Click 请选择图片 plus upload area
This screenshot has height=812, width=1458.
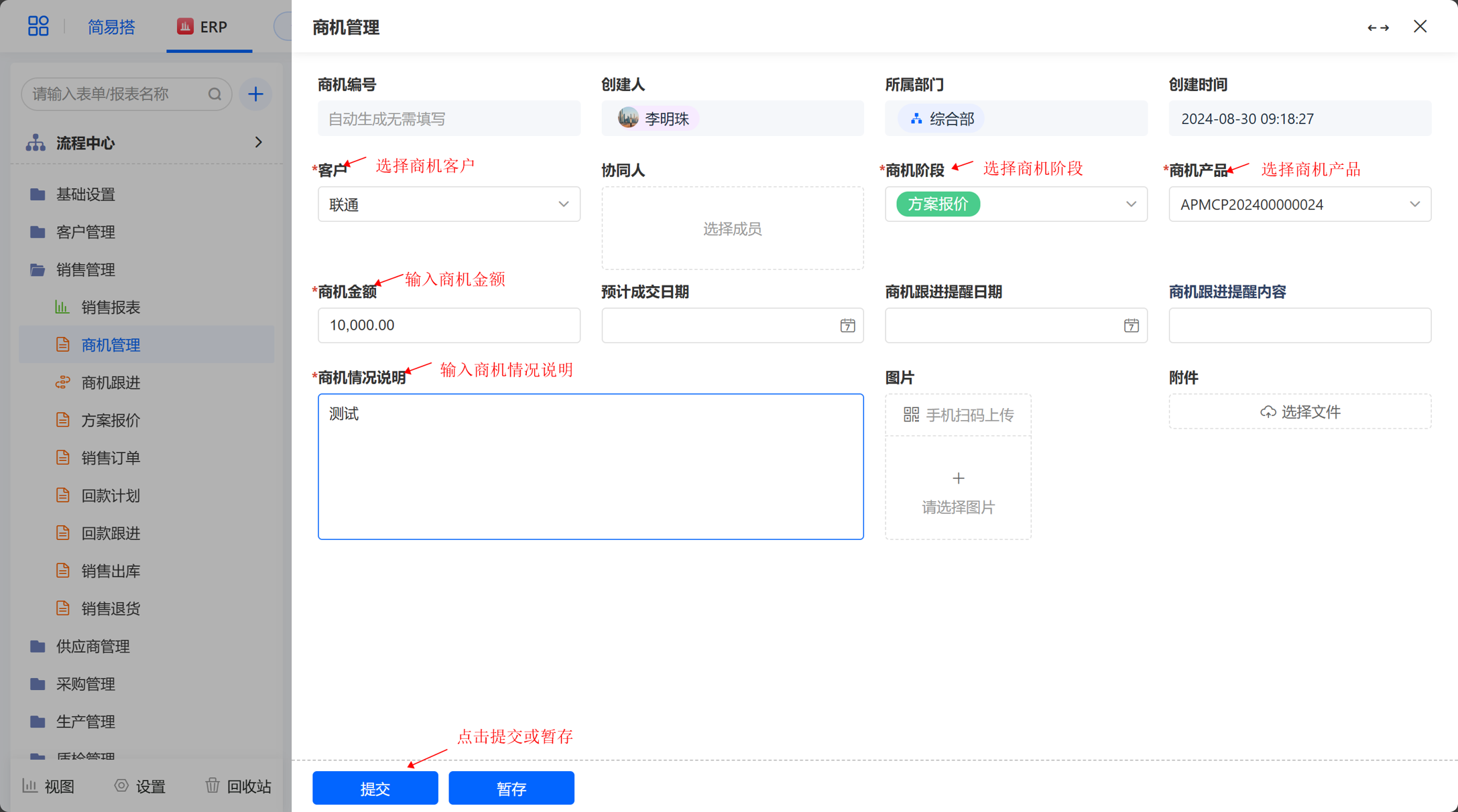[x=958, y=489]
